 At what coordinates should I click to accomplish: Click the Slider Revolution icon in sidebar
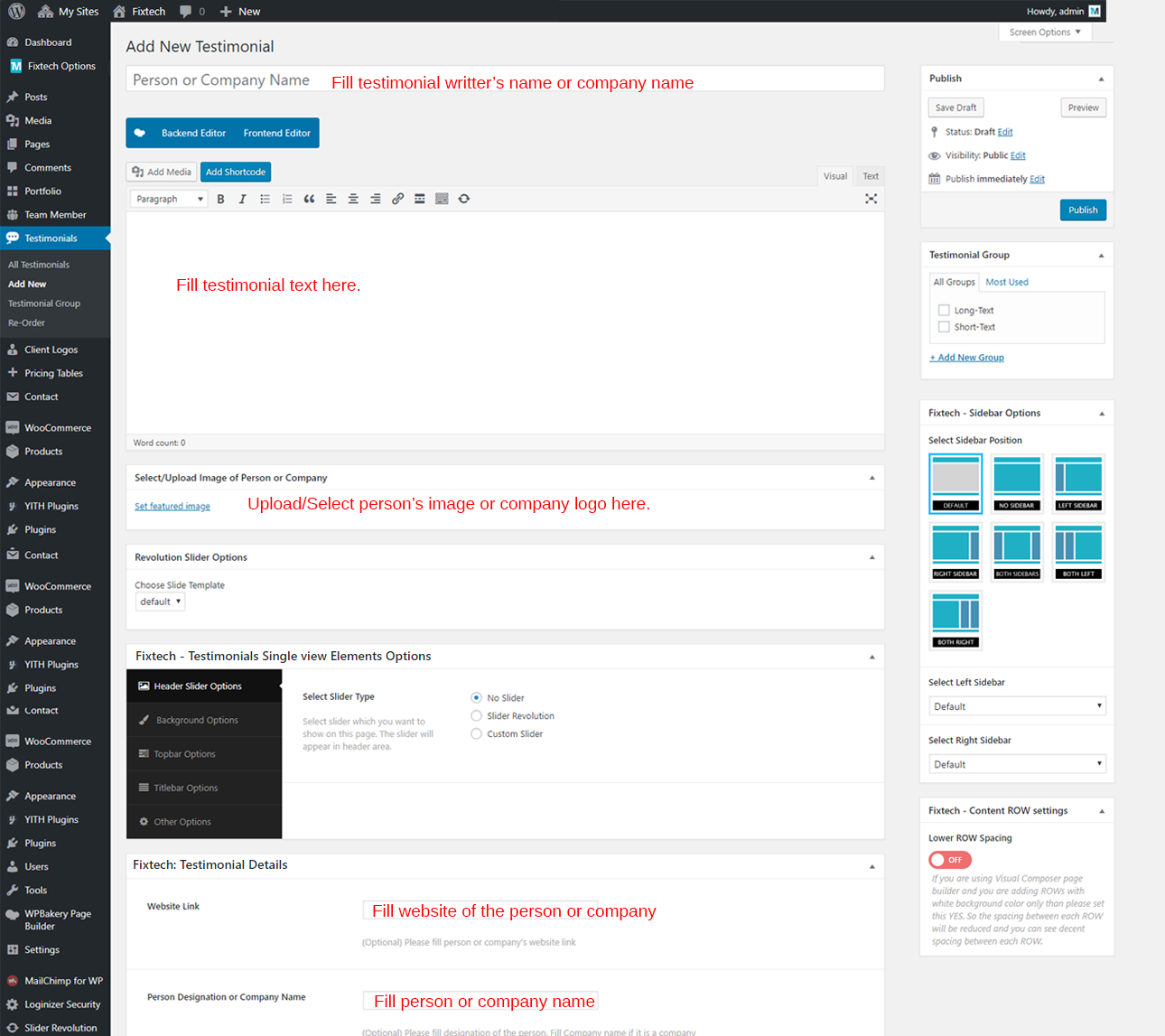[x=13, y=1028]
